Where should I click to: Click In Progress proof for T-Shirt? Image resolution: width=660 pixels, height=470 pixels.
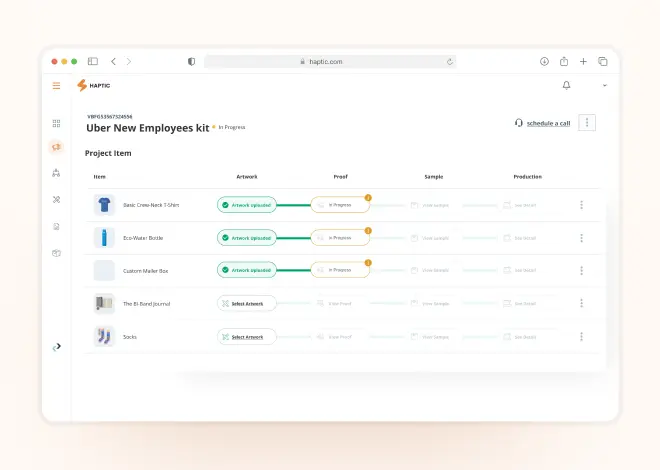(x=340, y=205)
